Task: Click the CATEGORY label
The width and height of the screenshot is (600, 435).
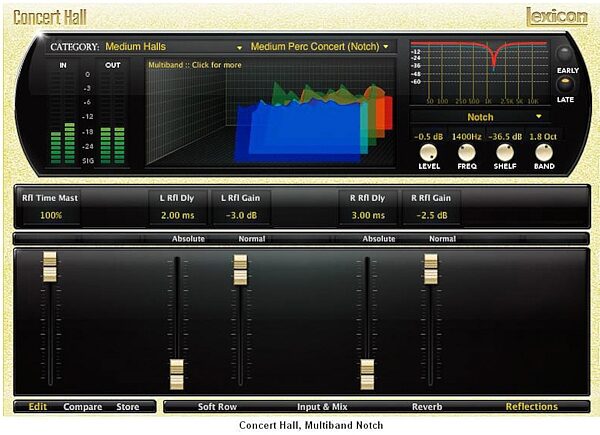Action: click(75, 47)
